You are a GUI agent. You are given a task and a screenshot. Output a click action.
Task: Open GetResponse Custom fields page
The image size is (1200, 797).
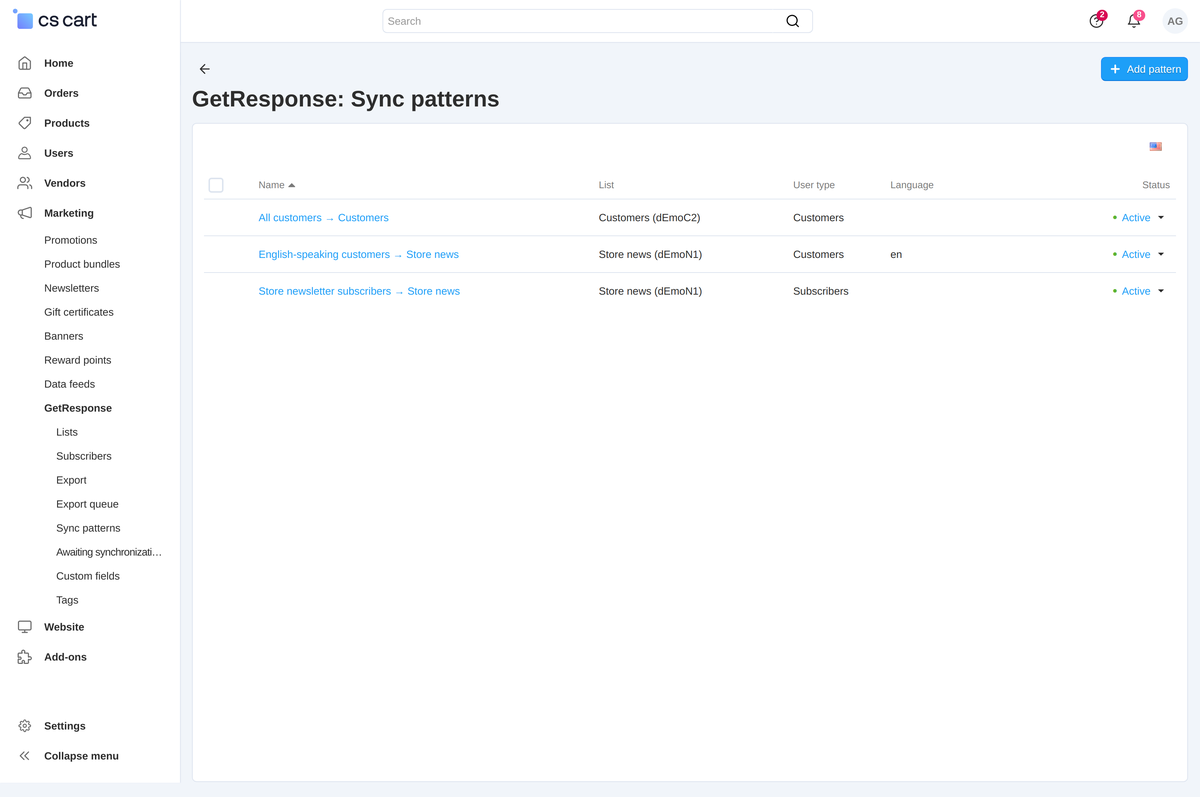tap(88, 576)
